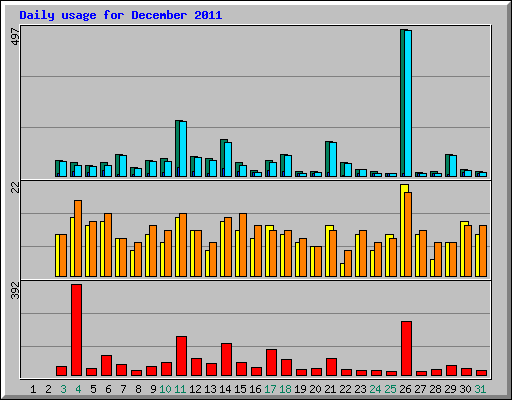Click day label 13

coord(210,389)
